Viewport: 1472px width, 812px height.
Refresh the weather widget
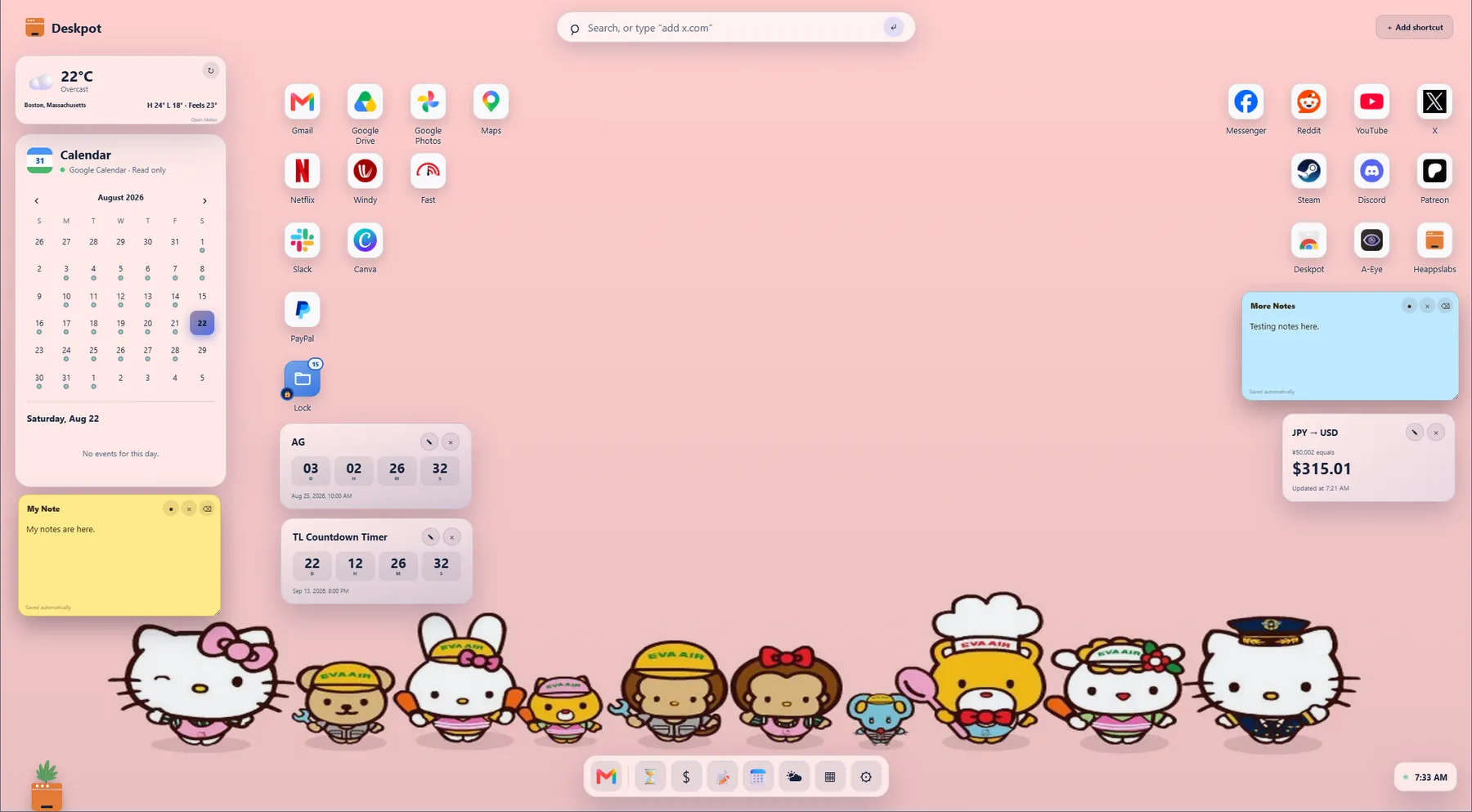tap(210, 70)
